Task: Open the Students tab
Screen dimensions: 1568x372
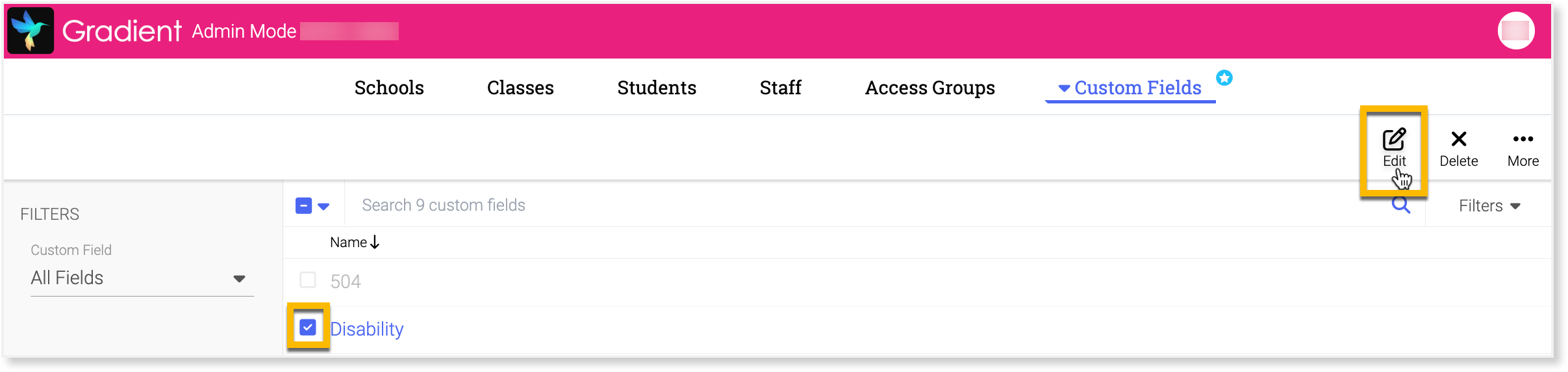Action: click(x=657, y=88)
